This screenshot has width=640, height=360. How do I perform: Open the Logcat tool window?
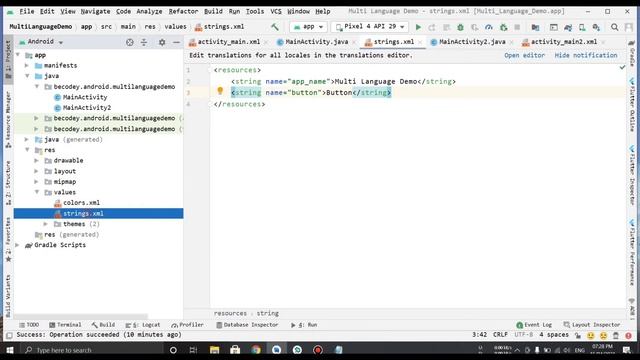(x=142, y=325)
